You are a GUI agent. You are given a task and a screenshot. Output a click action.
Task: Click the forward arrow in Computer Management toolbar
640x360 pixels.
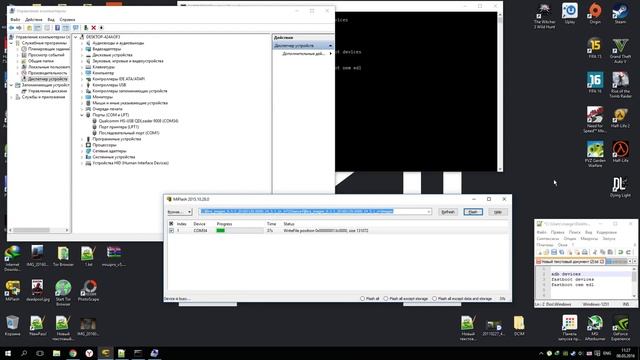19,28
